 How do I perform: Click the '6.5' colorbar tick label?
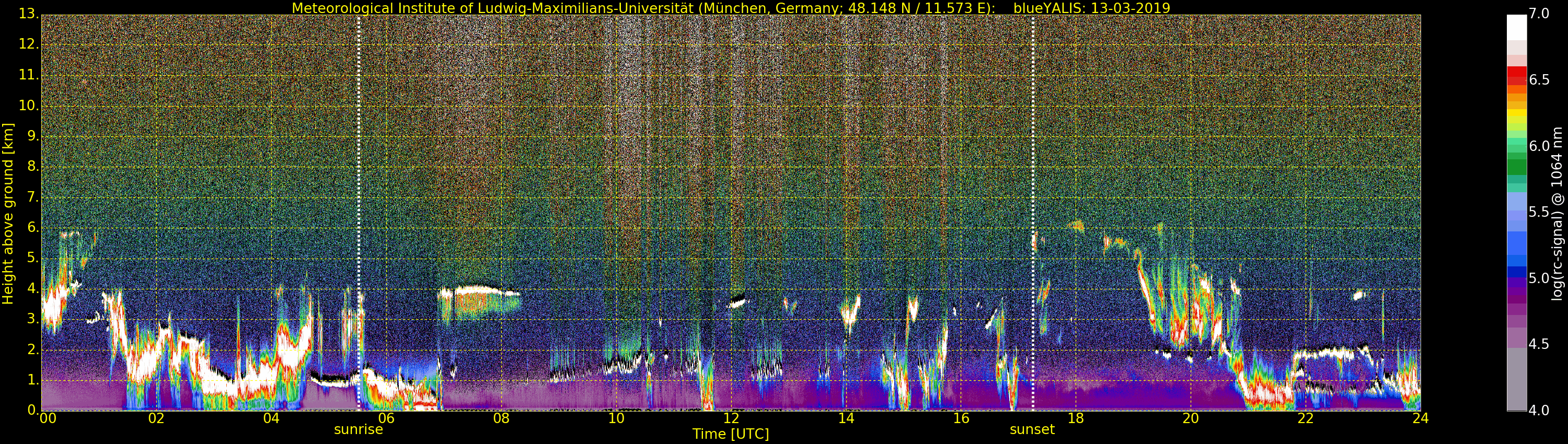(1539, 80)
